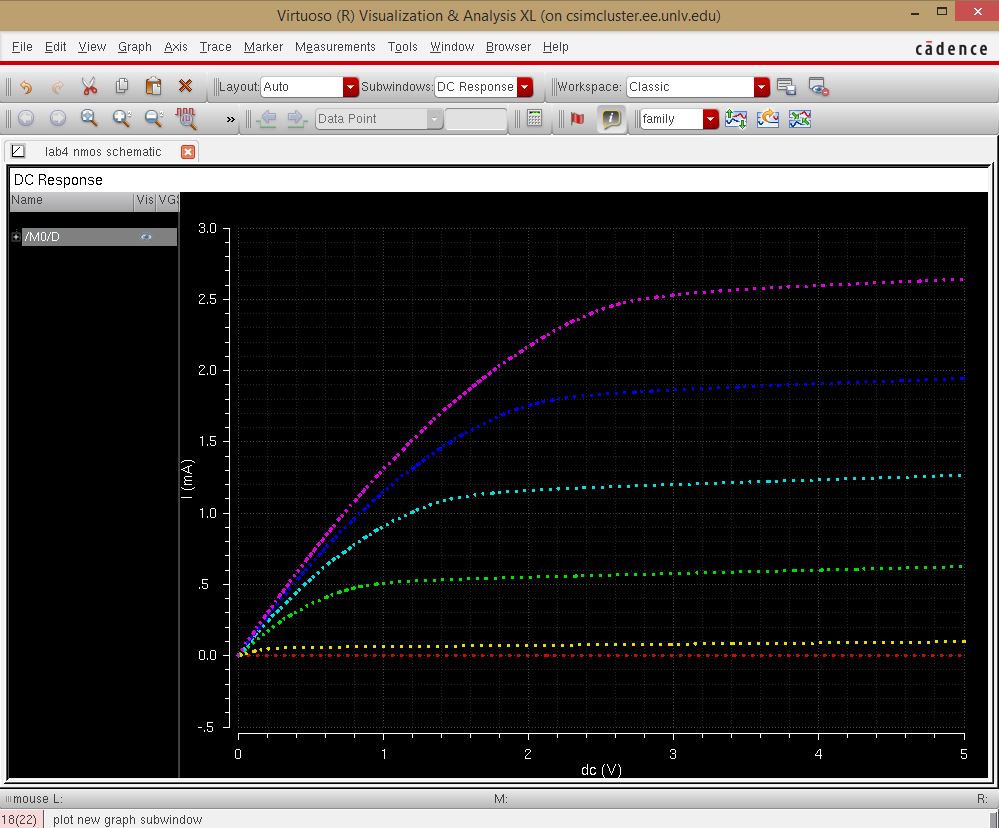Toggle the info balloon button
The image size is (999, 828).
611,119
